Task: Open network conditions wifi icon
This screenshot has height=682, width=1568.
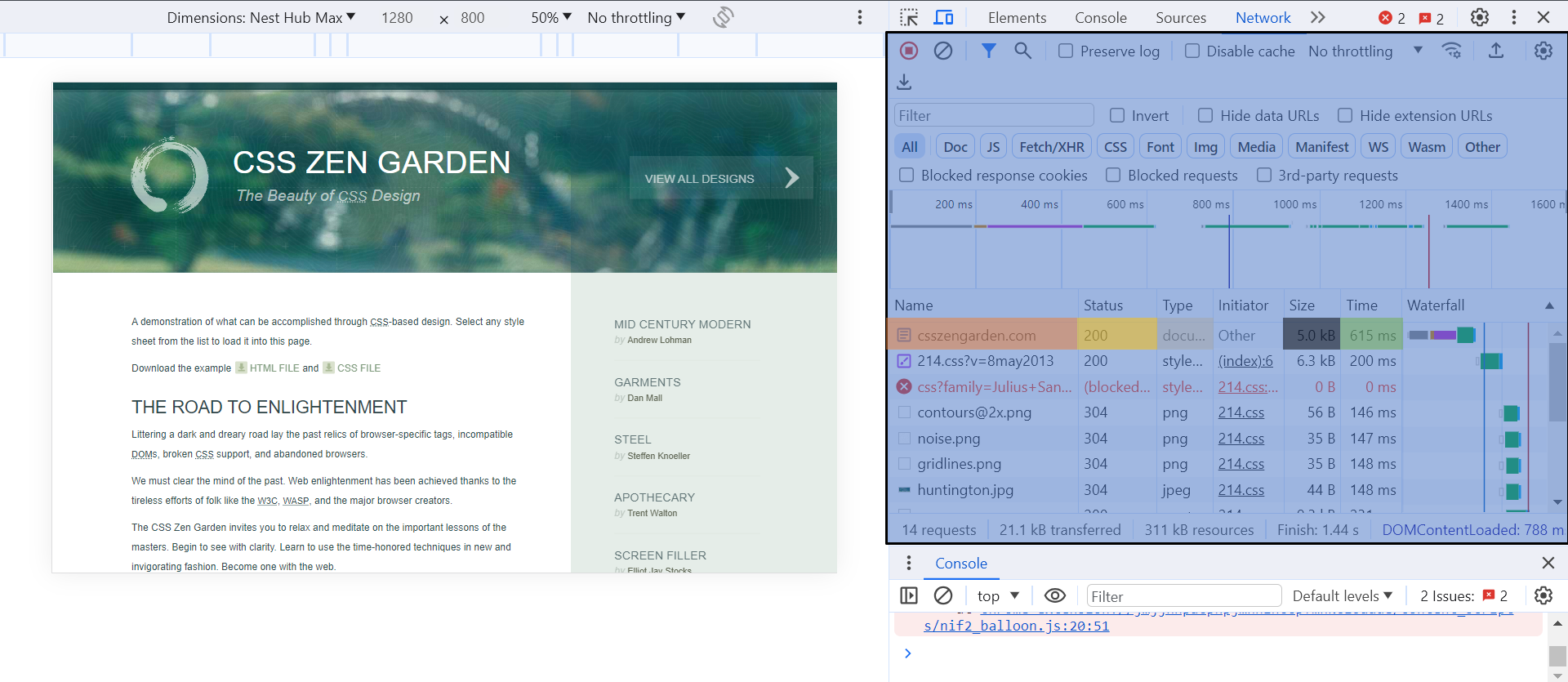Action: 1452,51
